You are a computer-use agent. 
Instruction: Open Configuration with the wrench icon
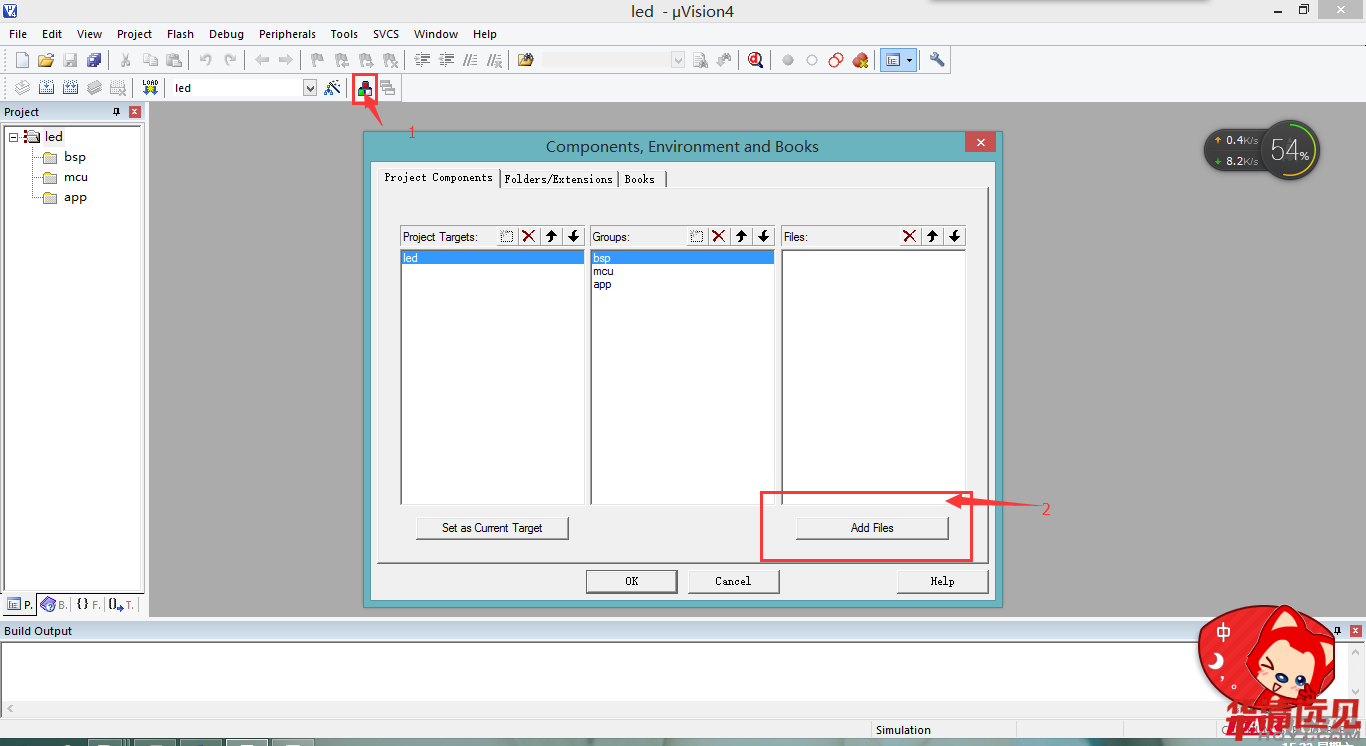coord(937,60)
